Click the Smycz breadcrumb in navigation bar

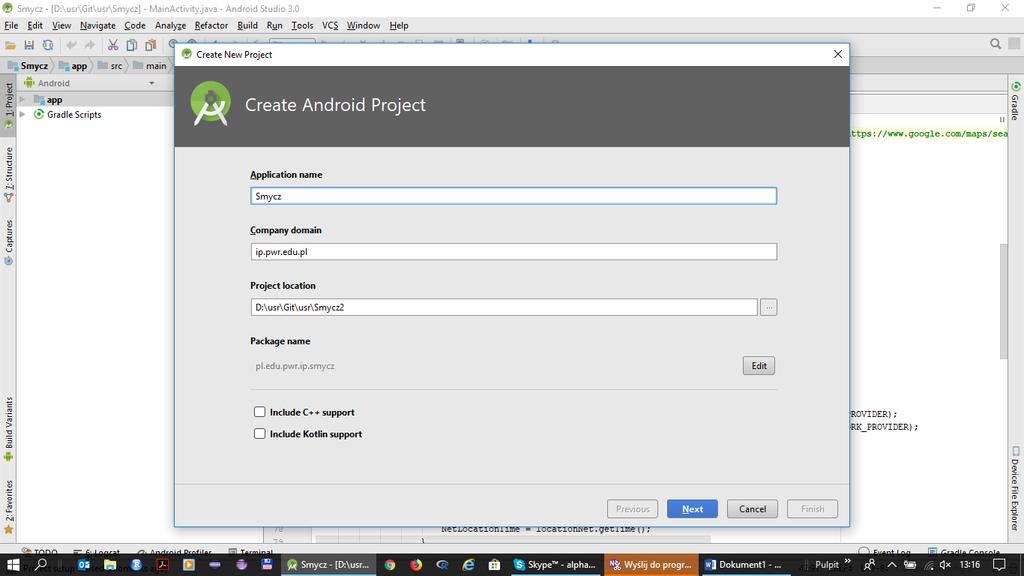27,65
